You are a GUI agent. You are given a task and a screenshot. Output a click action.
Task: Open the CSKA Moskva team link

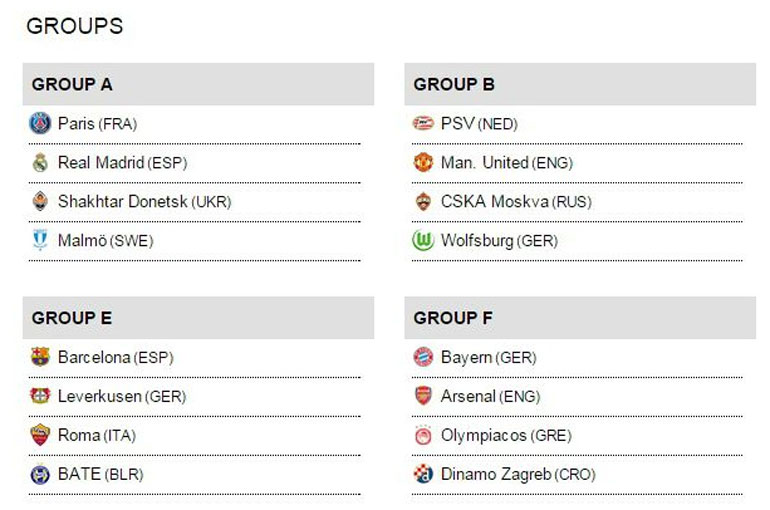pyautogui.click(x=494, y=202)
